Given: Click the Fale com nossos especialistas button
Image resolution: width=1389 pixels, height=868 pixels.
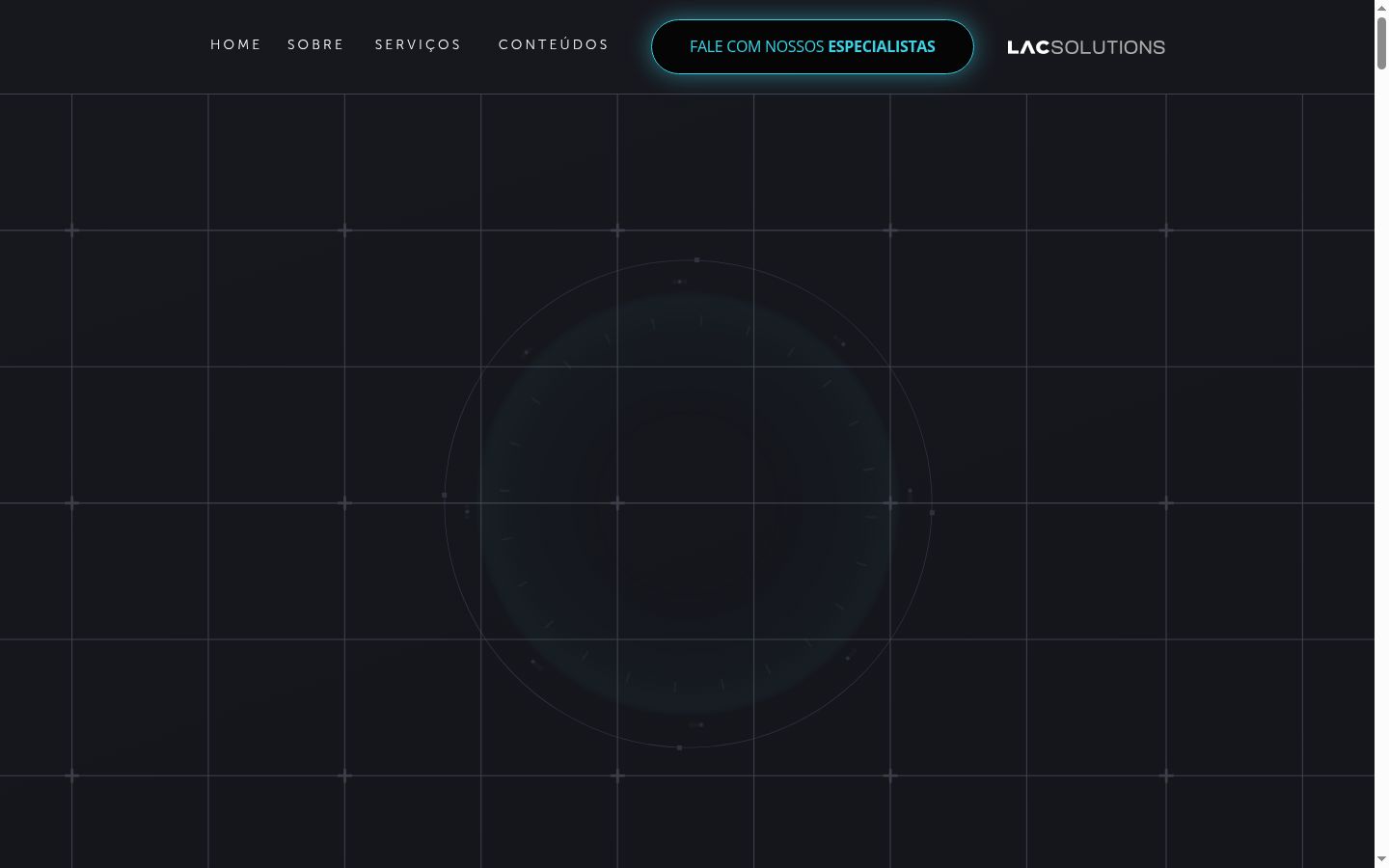Looking at the screenshot, I should pos(812,46).
